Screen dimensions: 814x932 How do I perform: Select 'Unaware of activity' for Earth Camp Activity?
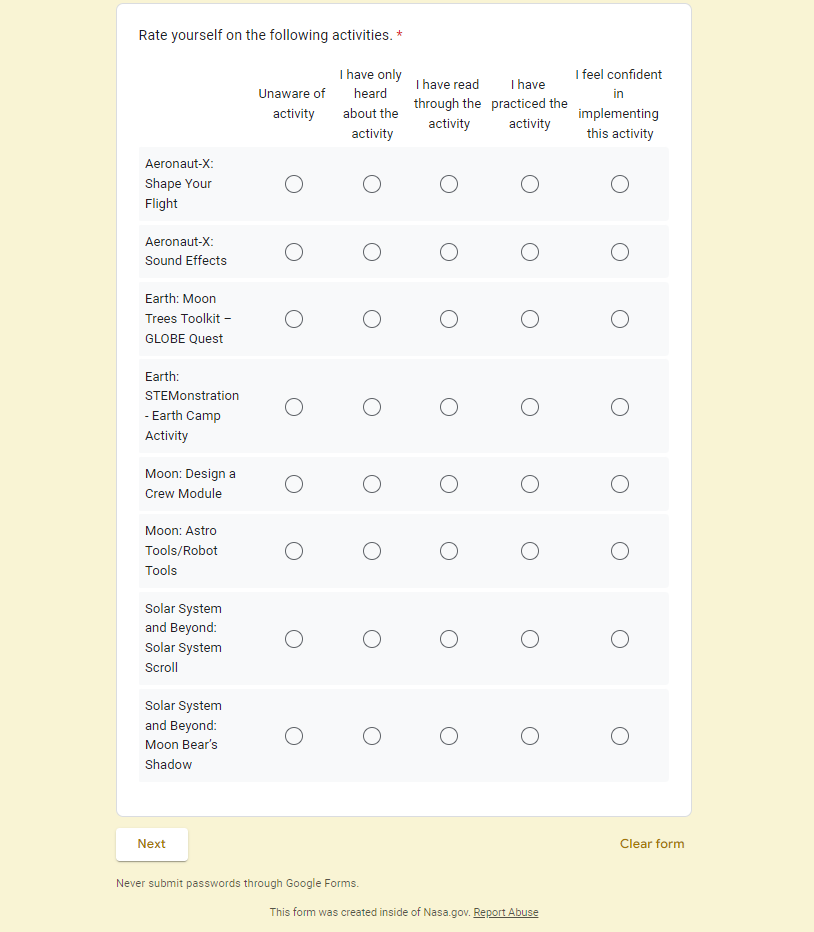(x=294, y=407)
